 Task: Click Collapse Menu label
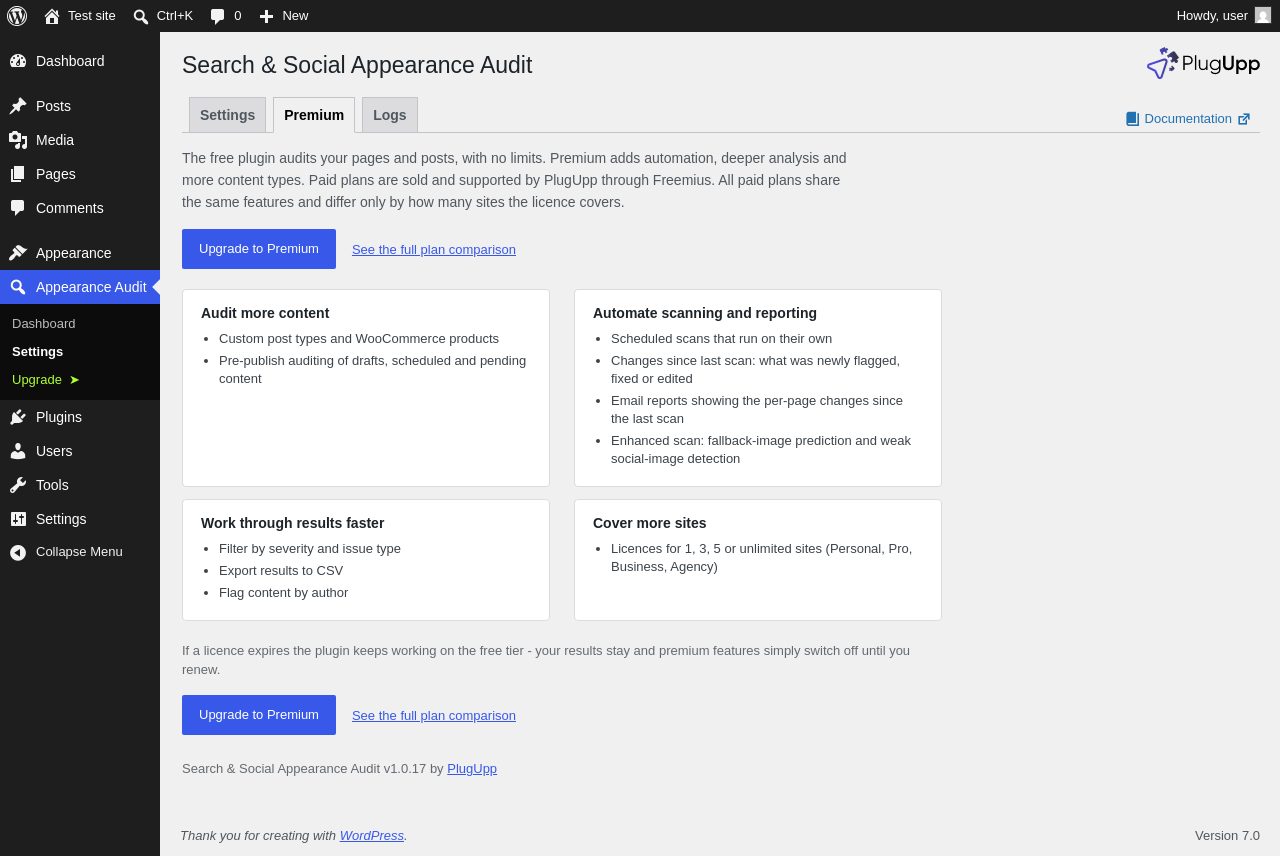pyautogui.click(x=79, y=552)
